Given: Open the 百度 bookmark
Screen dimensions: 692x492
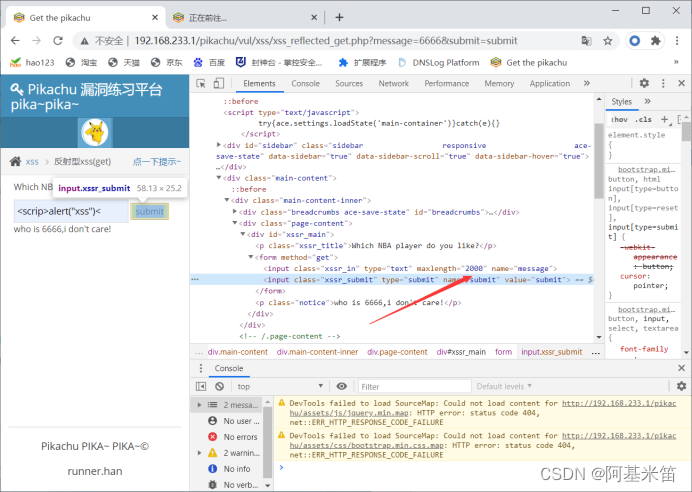Looking at the screenshot, I should point(209,63).
